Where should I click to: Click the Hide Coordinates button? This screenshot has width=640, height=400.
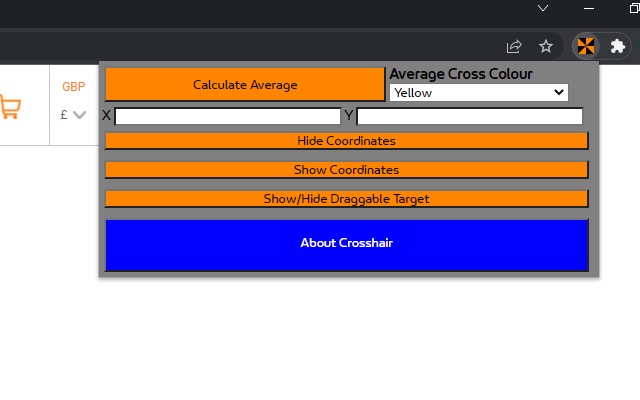[346, 141]
